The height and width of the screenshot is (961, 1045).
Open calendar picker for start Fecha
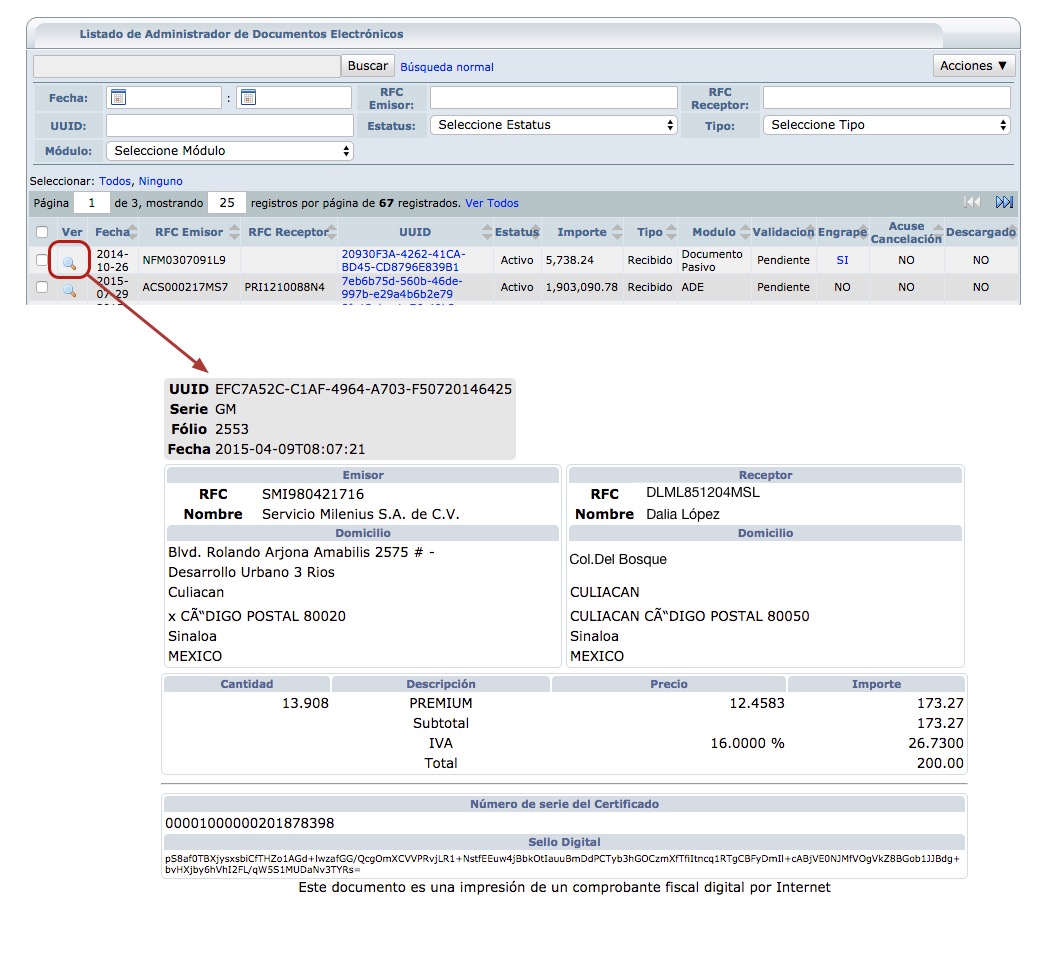click(x=119, y=97)
